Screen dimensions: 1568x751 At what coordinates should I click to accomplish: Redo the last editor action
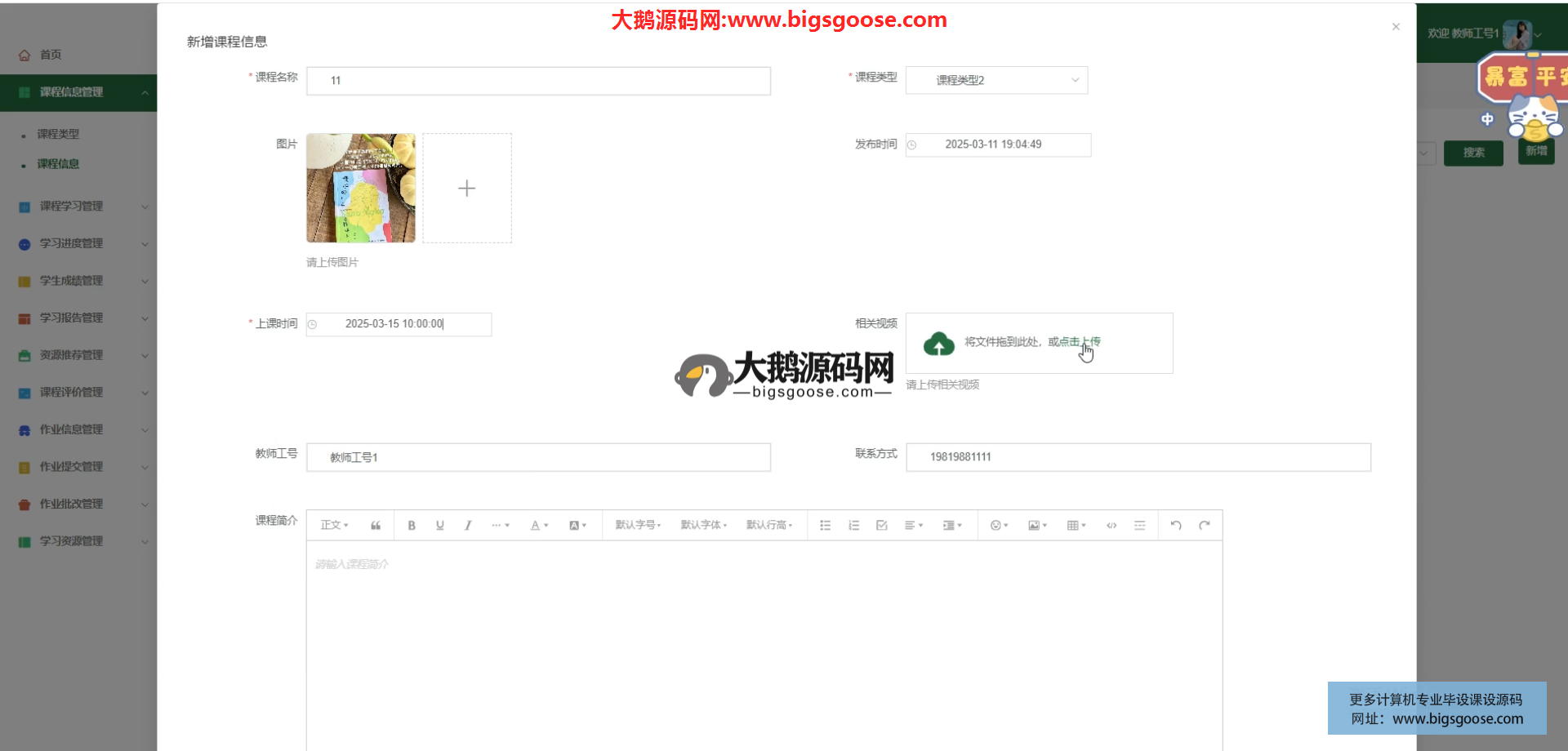(x=1204, y=526)
